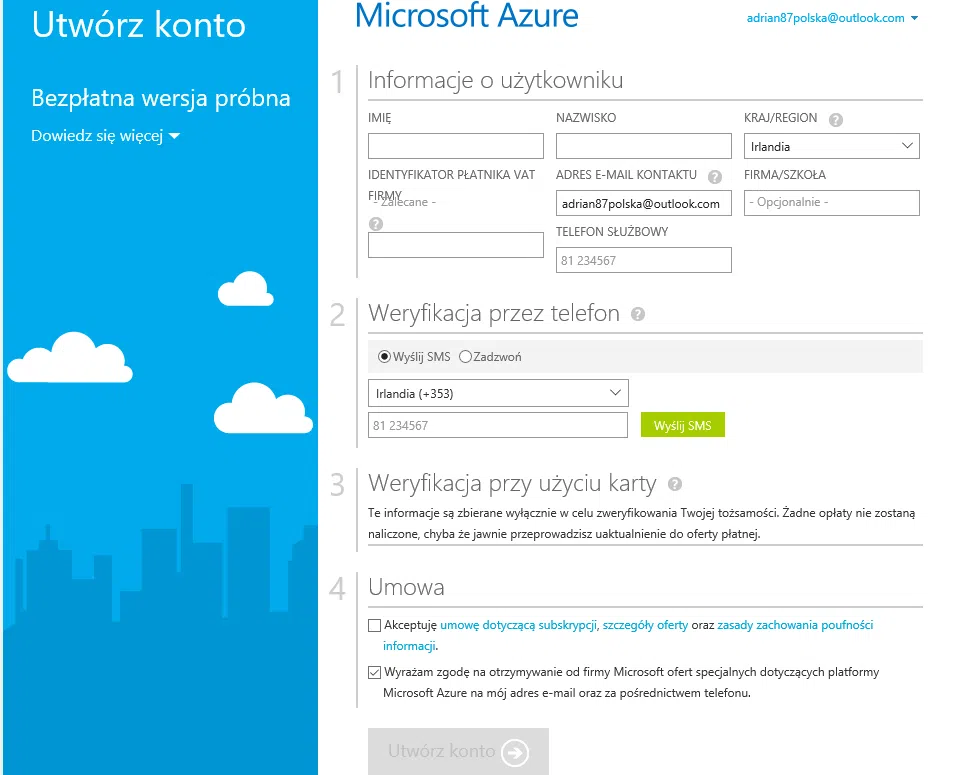Click the Nazwisko input field

(x=643, y=147)
